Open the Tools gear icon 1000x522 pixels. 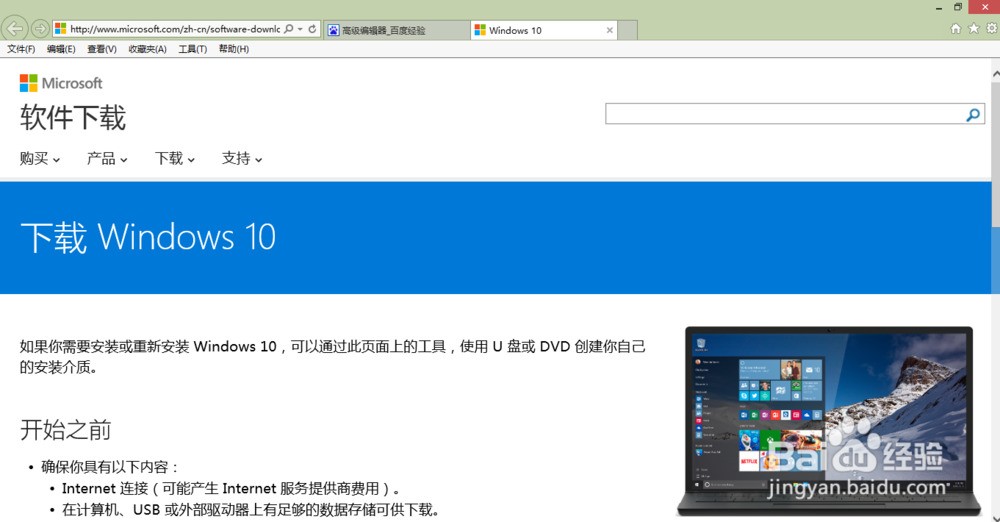click(992, 28)
